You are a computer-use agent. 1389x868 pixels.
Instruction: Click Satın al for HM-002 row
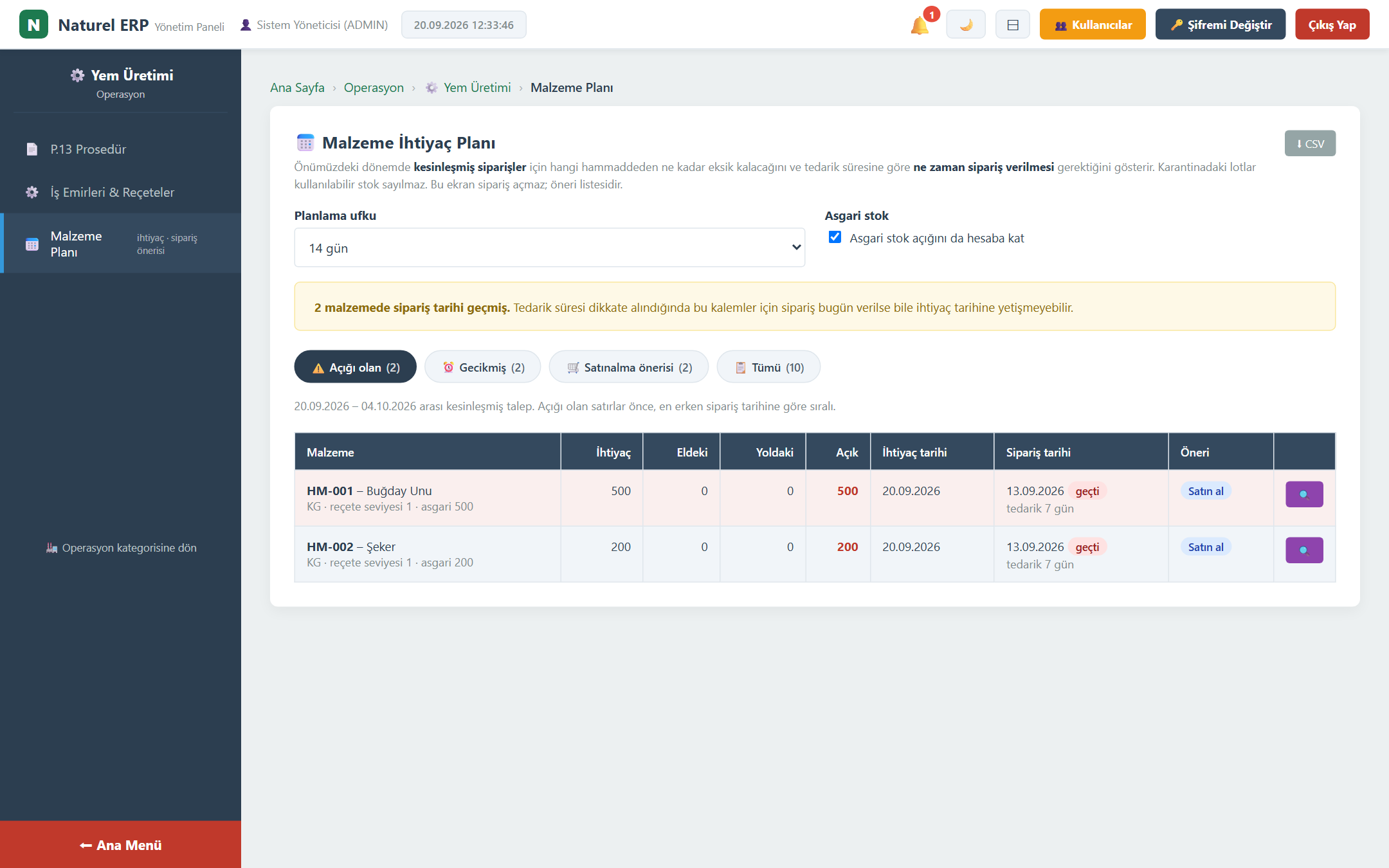pos(1206,547)
